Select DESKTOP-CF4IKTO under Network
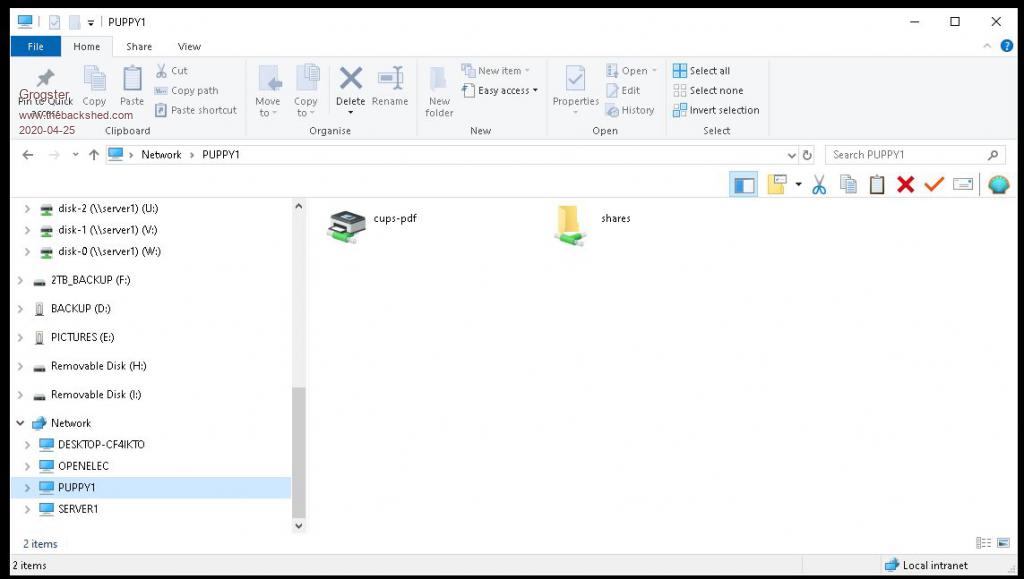1024x579 pixels. 101,445
